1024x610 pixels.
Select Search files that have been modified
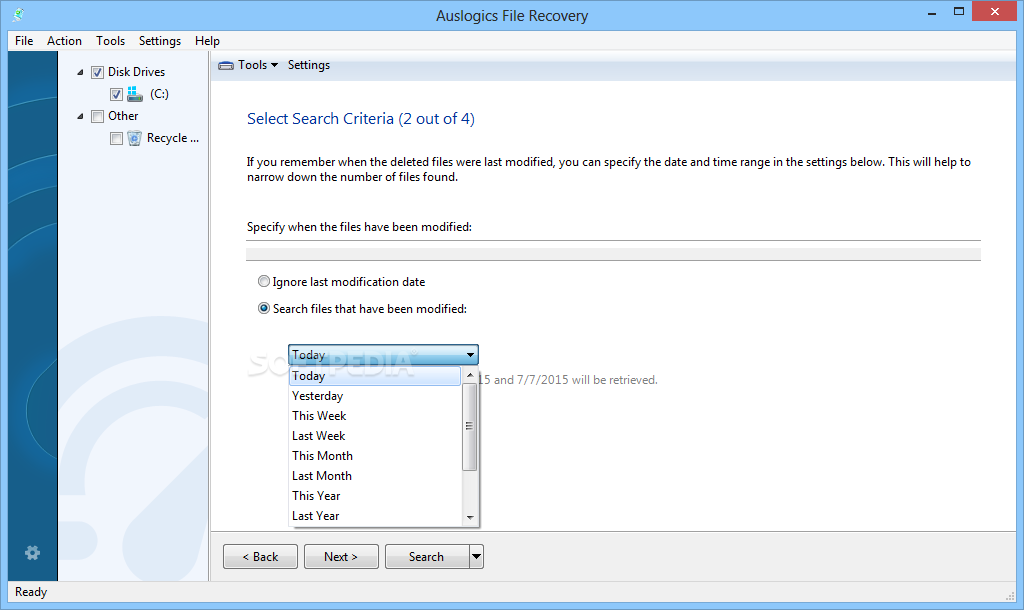tap(264, 308)
